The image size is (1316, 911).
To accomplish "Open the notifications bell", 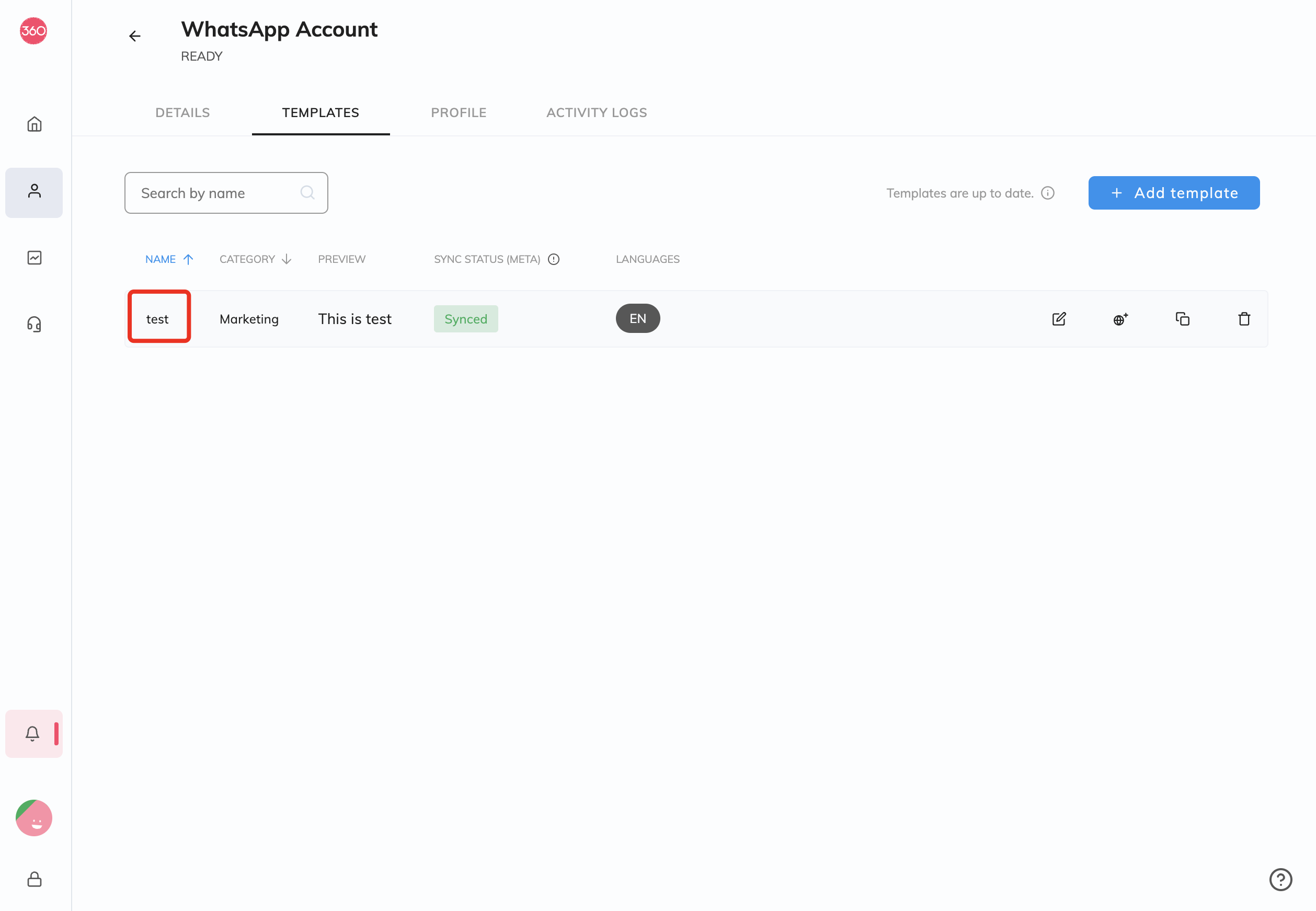I will tap(32, 733).
